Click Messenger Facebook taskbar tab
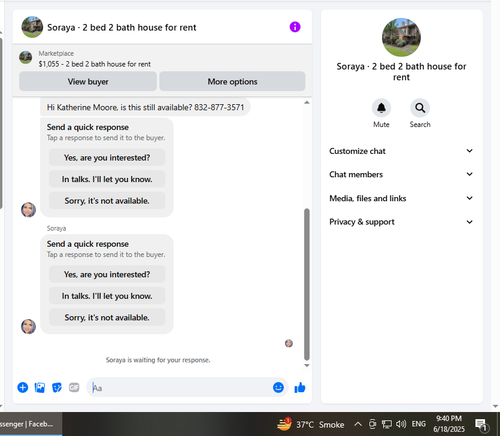500x436 pixels. [31, 424]
